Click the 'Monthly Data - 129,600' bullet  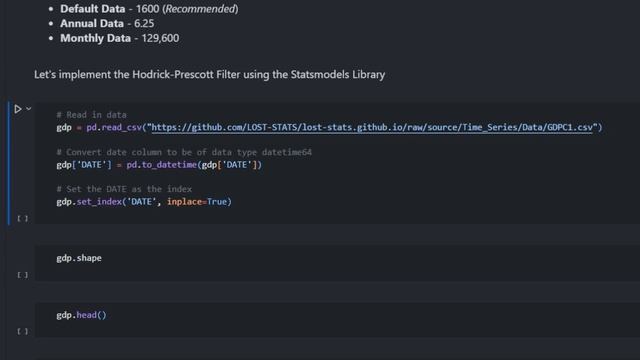(x=119, y=38)
